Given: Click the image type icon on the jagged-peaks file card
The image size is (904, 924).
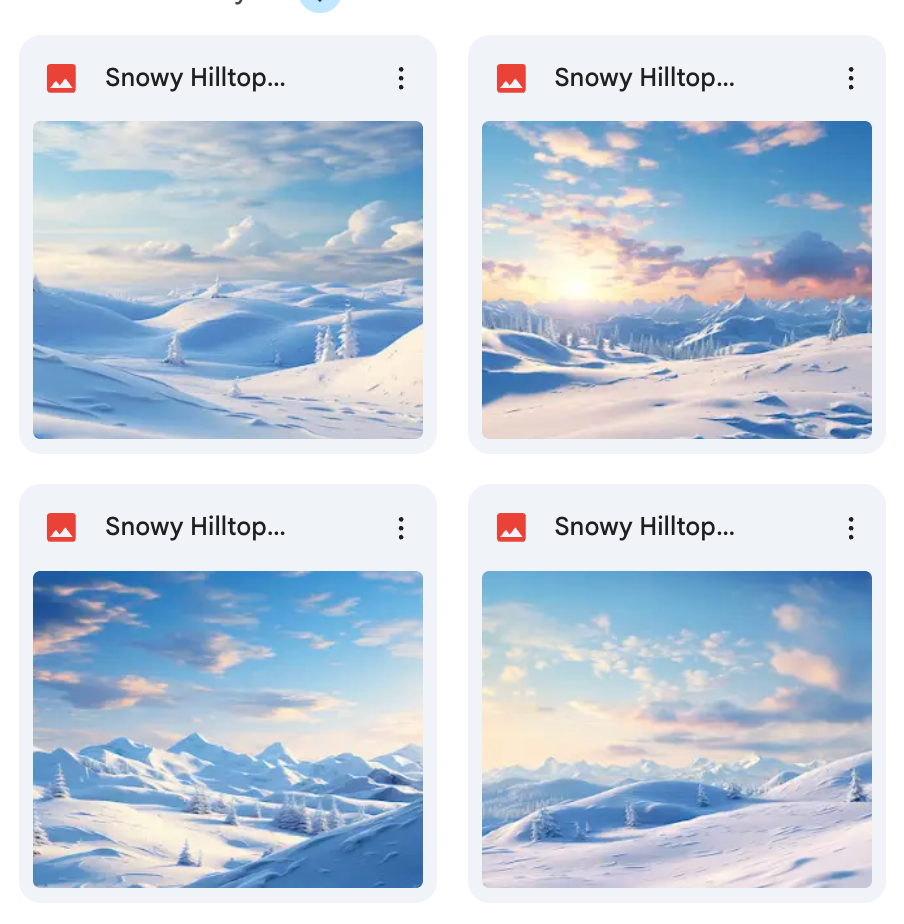Looking at the screenshot, I should click(61, 527).
